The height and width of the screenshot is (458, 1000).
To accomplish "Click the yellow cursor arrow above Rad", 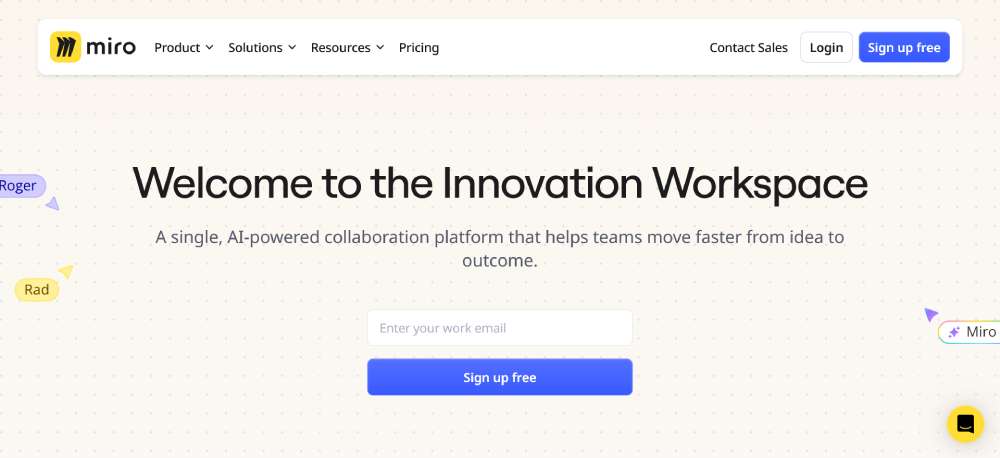I will coord(66,271).
